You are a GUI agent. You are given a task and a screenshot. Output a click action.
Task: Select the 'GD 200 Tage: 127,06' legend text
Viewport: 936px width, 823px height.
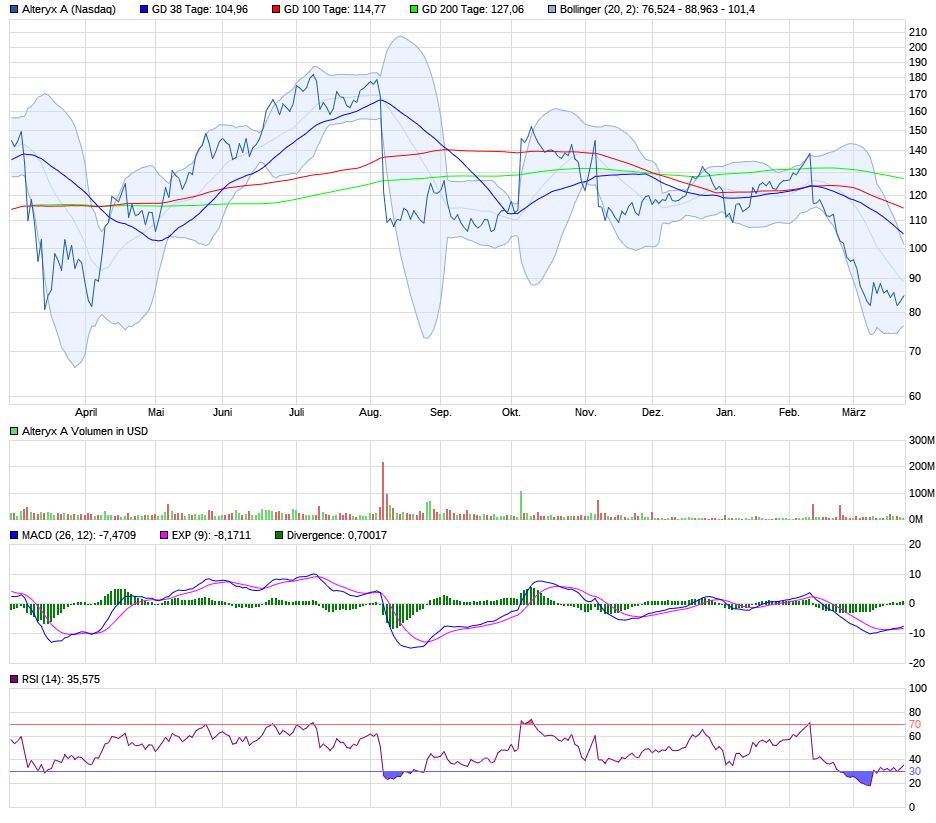point(473,9)
